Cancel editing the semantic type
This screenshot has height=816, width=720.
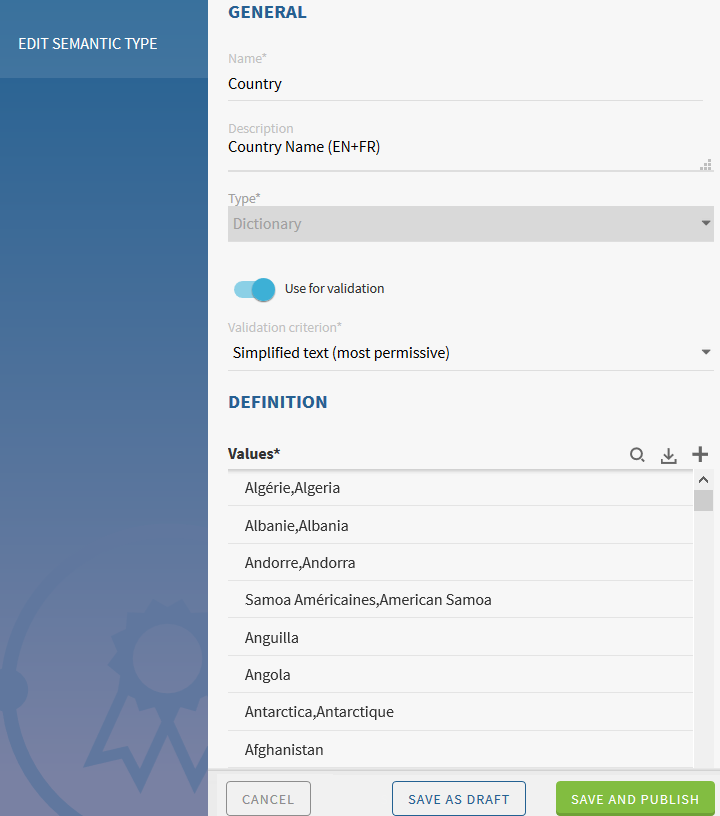(x=268, y=799)
